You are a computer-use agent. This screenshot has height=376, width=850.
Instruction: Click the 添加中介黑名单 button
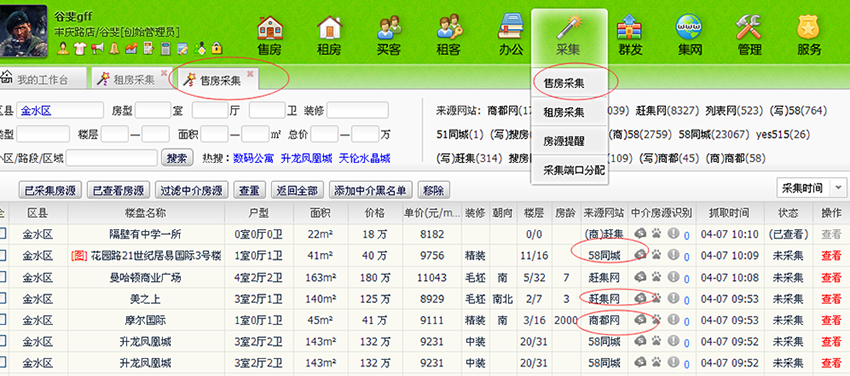tap(370, 190)
